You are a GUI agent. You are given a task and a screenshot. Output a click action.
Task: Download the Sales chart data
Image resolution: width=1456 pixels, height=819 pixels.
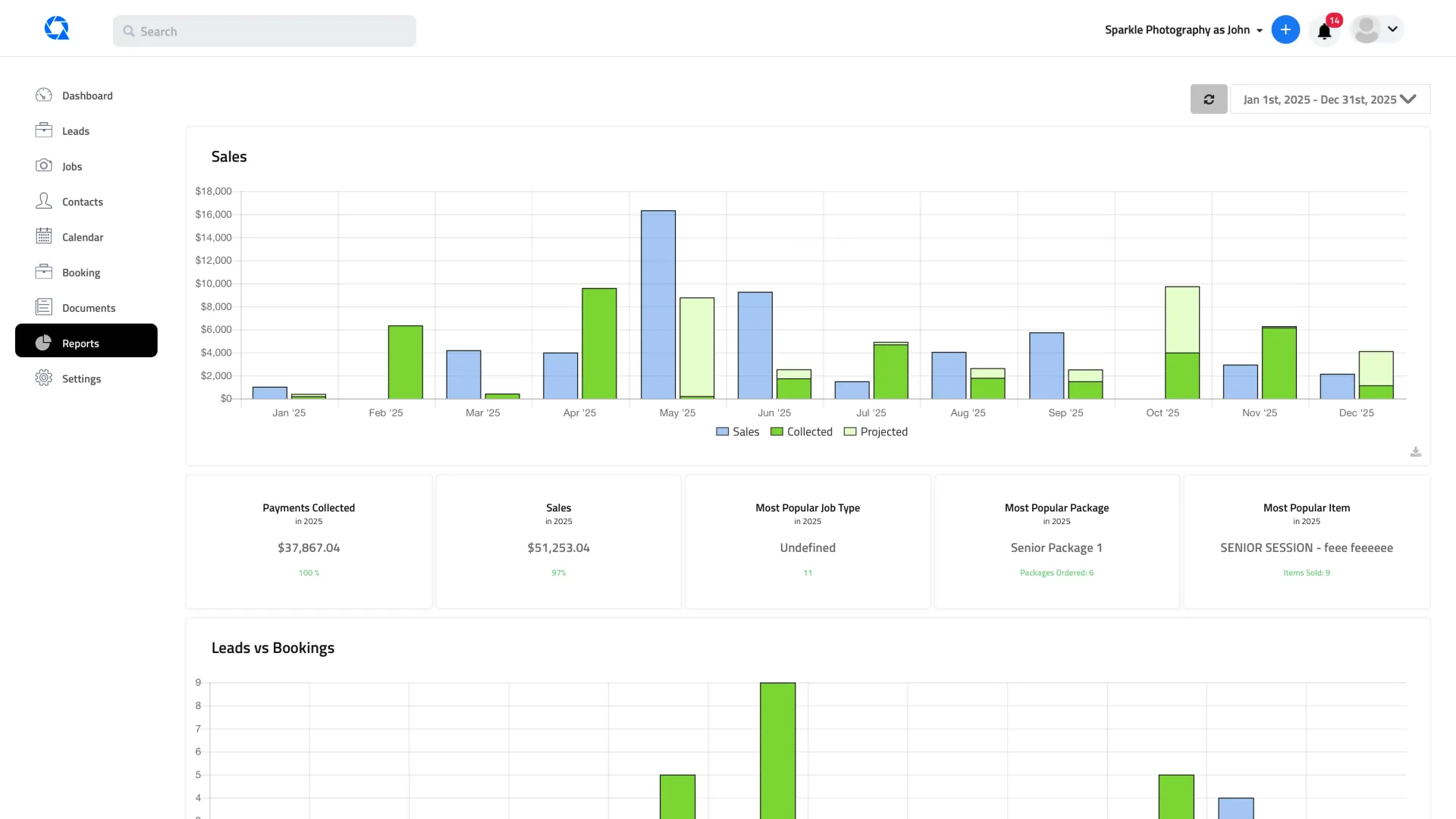click(x=1415, y=451)
